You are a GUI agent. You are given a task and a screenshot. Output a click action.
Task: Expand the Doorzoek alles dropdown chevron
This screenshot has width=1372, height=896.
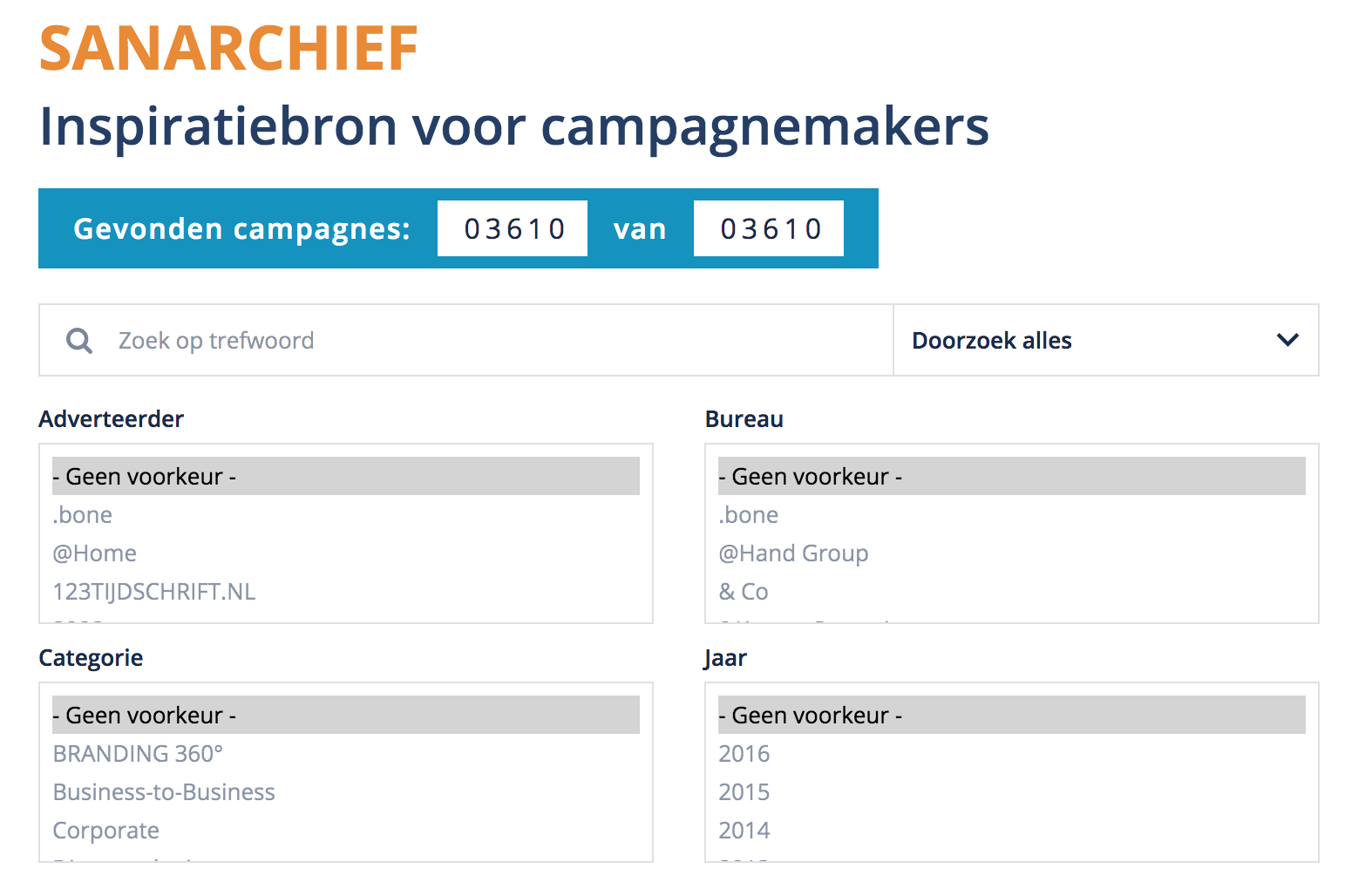point(1287,340)
